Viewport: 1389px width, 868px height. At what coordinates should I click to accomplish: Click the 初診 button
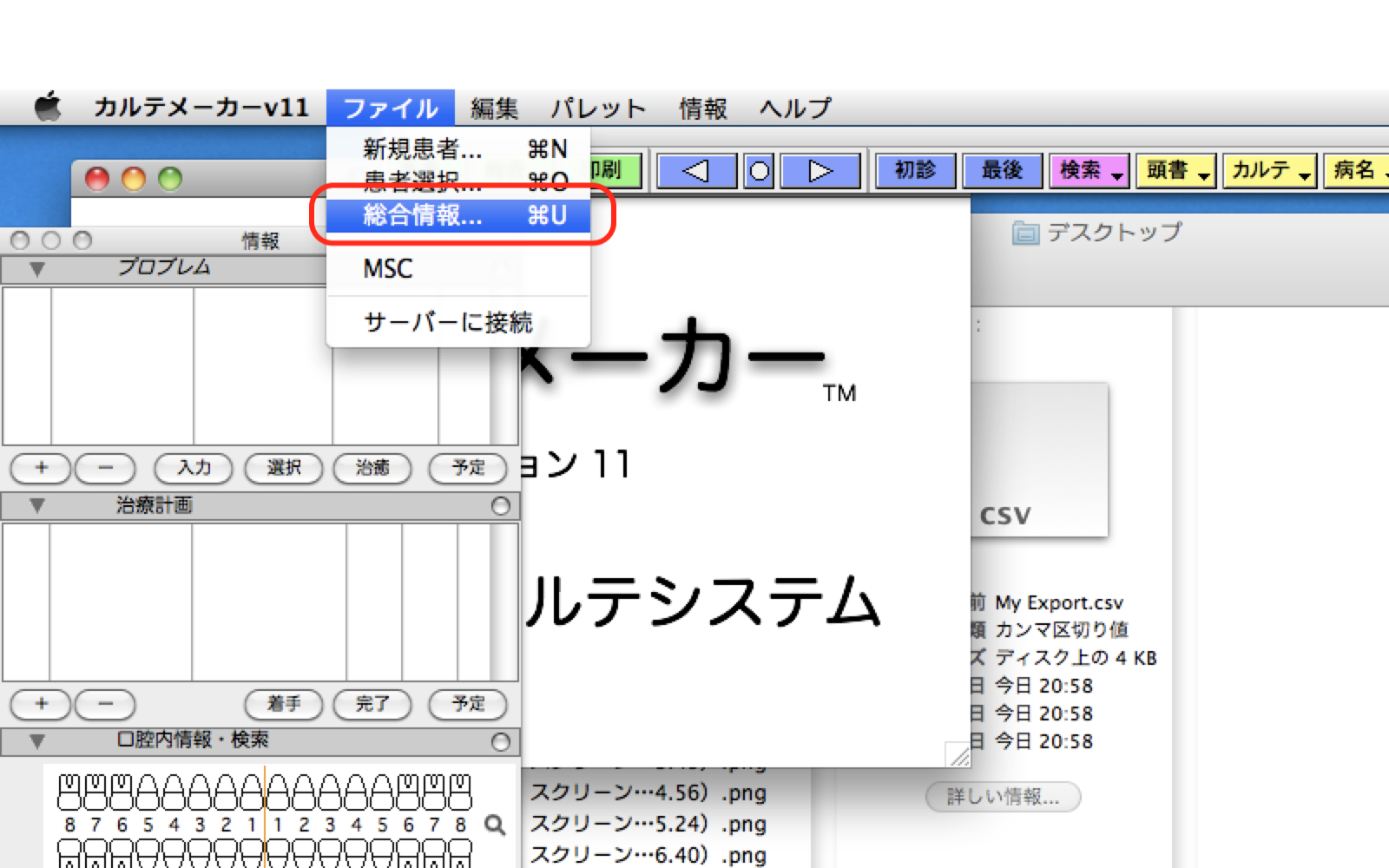(915, 171)
